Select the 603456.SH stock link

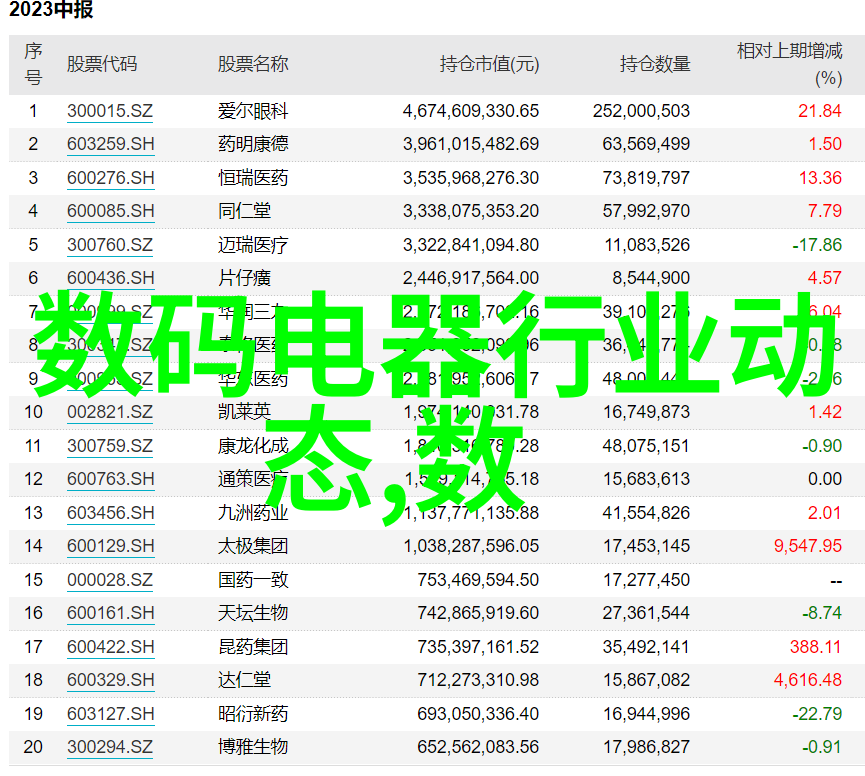point(111,513)
